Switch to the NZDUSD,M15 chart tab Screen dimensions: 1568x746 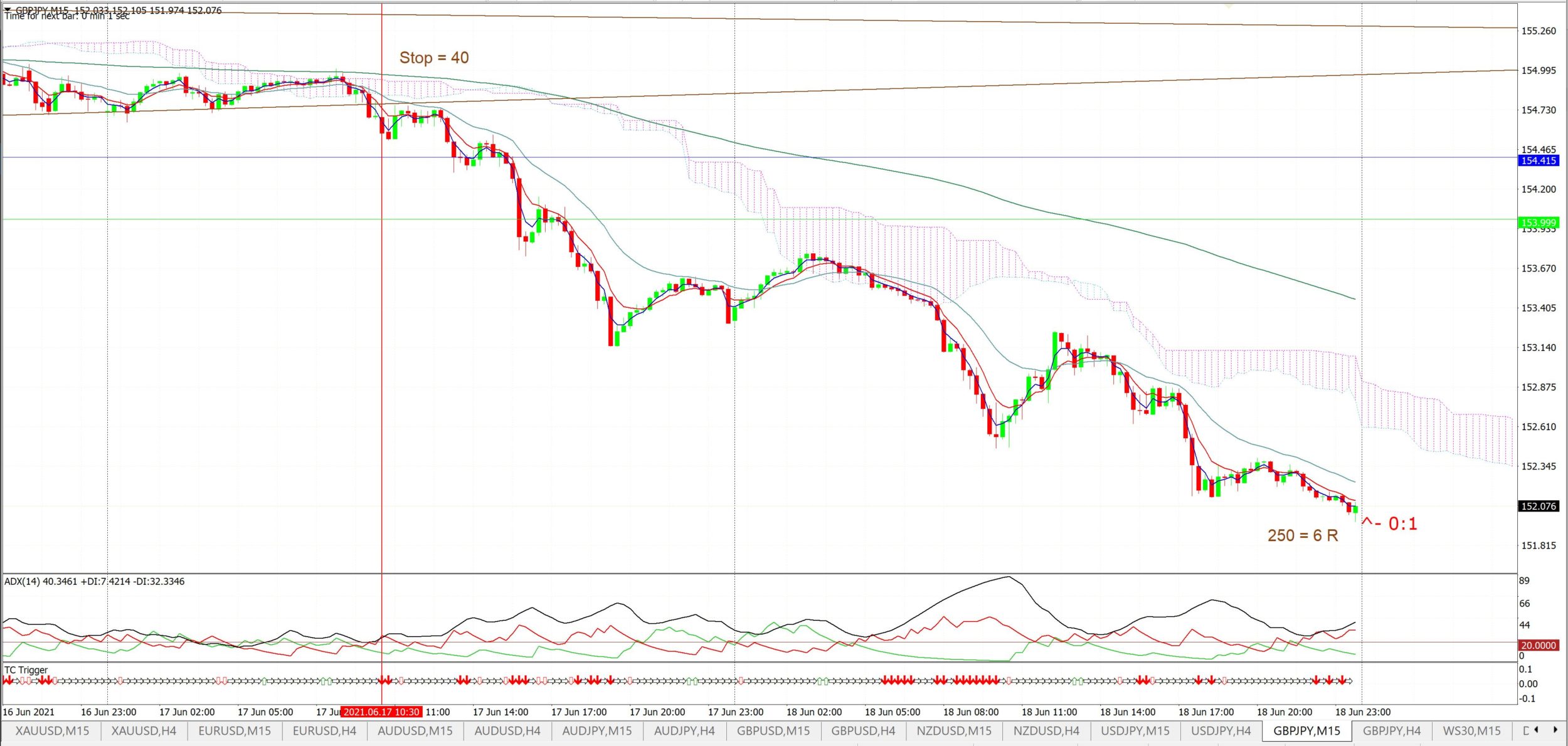click(954, 731)
